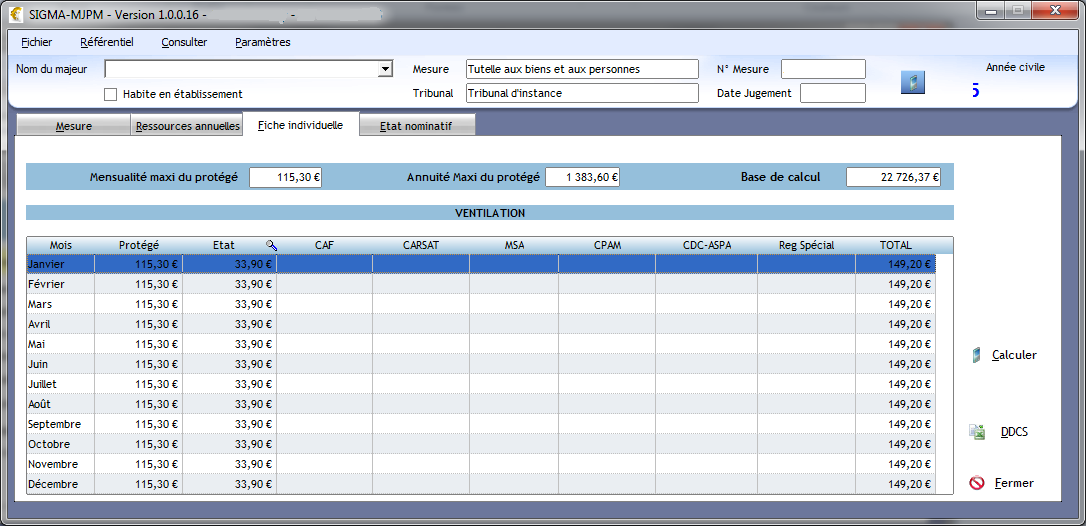Click in the N° Mesure input field

pyautogui.click(x=822, y=69)
